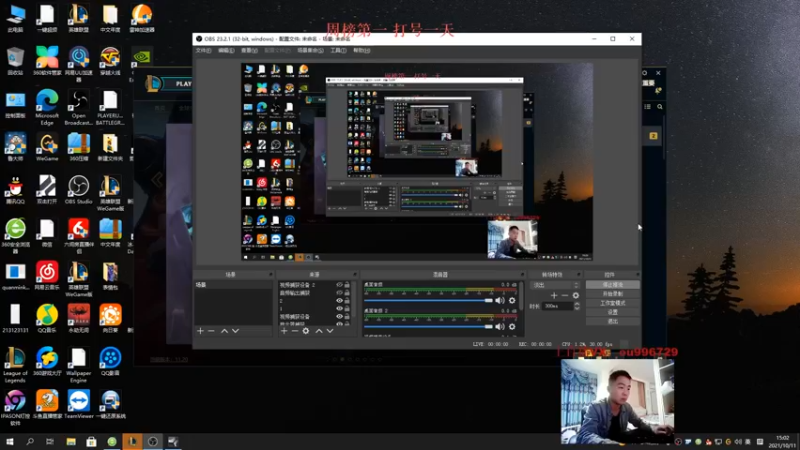
Task: Select the 场景 entry in the scenes list
Action: tap(234, 285)
